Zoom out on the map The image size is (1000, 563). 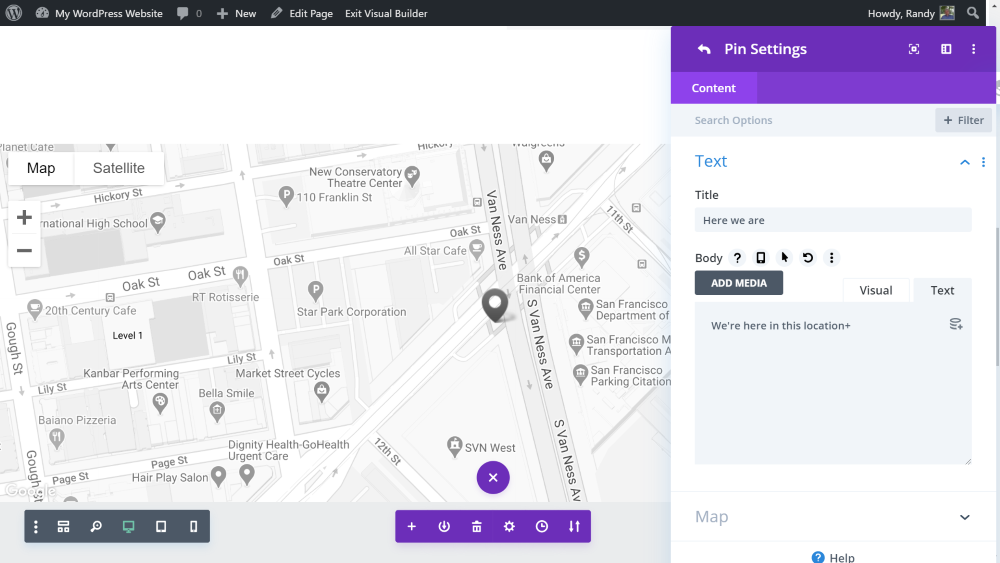[24, 251]
